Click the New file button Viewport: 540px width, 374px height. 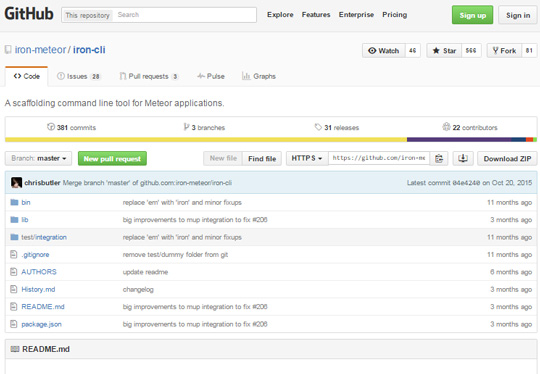[x=223, y=158]
